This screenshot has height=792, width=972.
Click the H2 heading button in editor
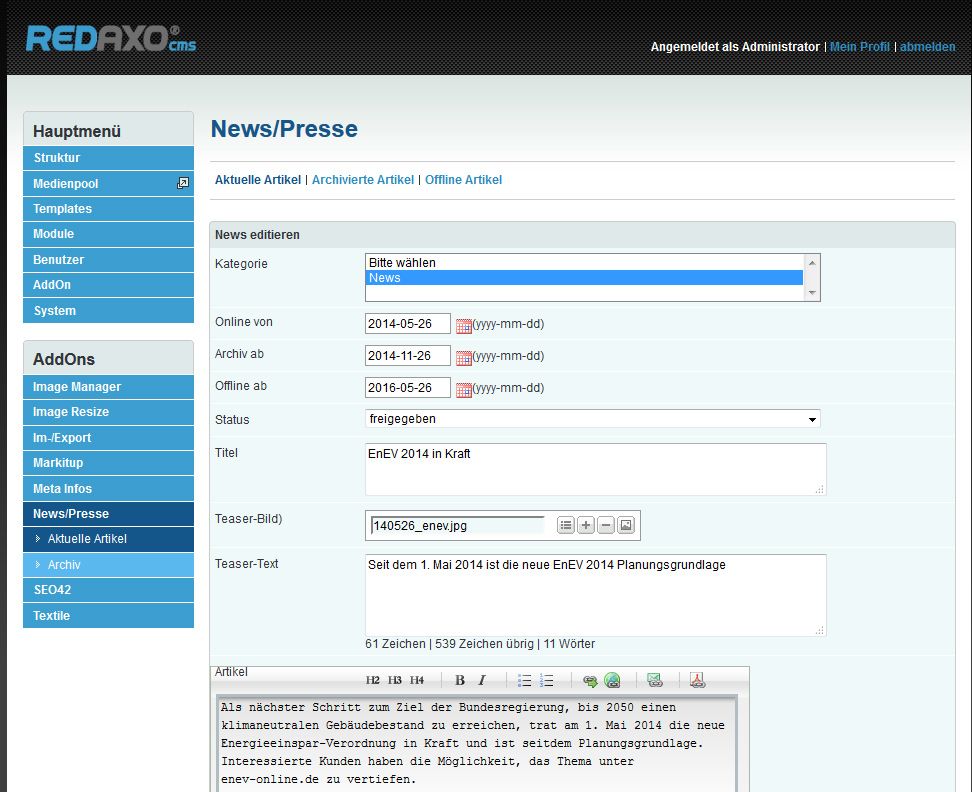point(373,680)
